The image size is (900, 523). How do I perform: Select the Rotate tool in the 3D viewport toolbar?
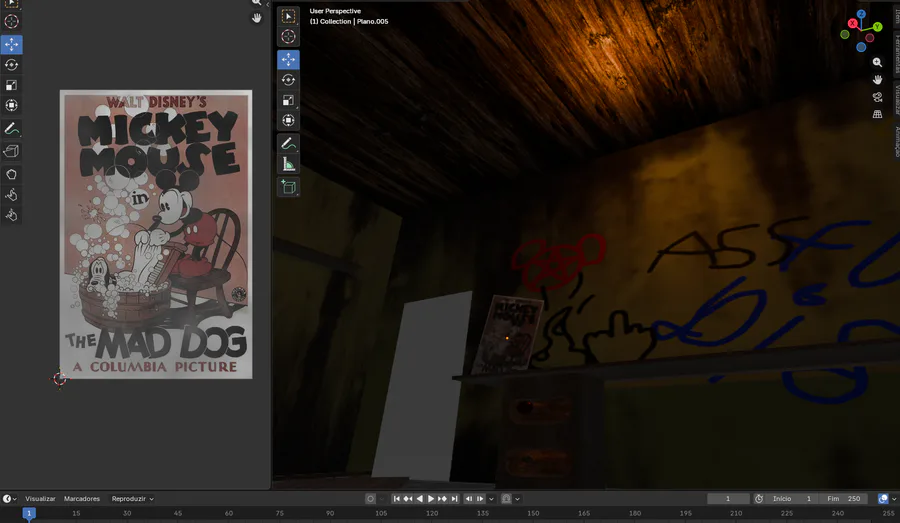click(x=288, y=80)
